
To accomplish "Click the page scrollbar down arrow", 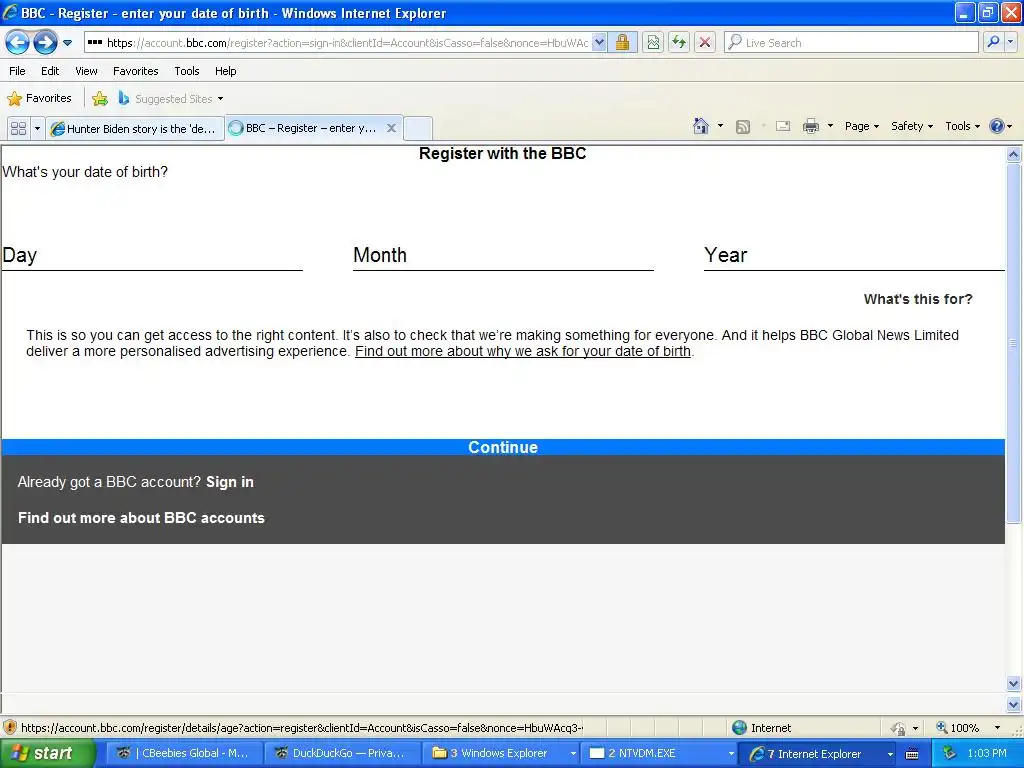I will pos(1014,684).
